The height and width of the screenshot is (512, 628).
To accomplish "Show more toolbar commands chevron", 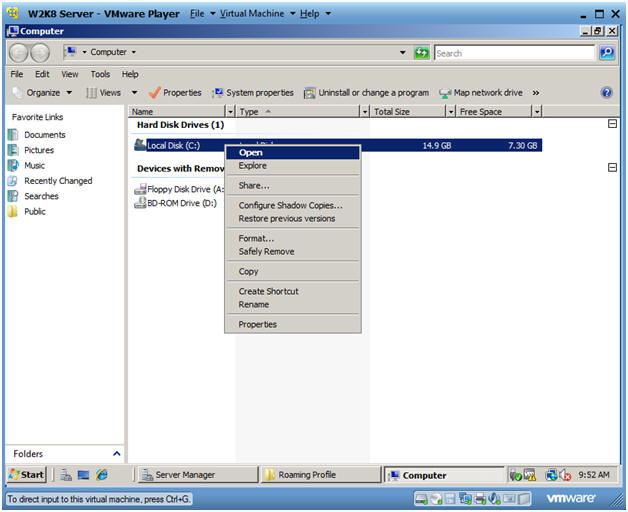I will (536, 93).
